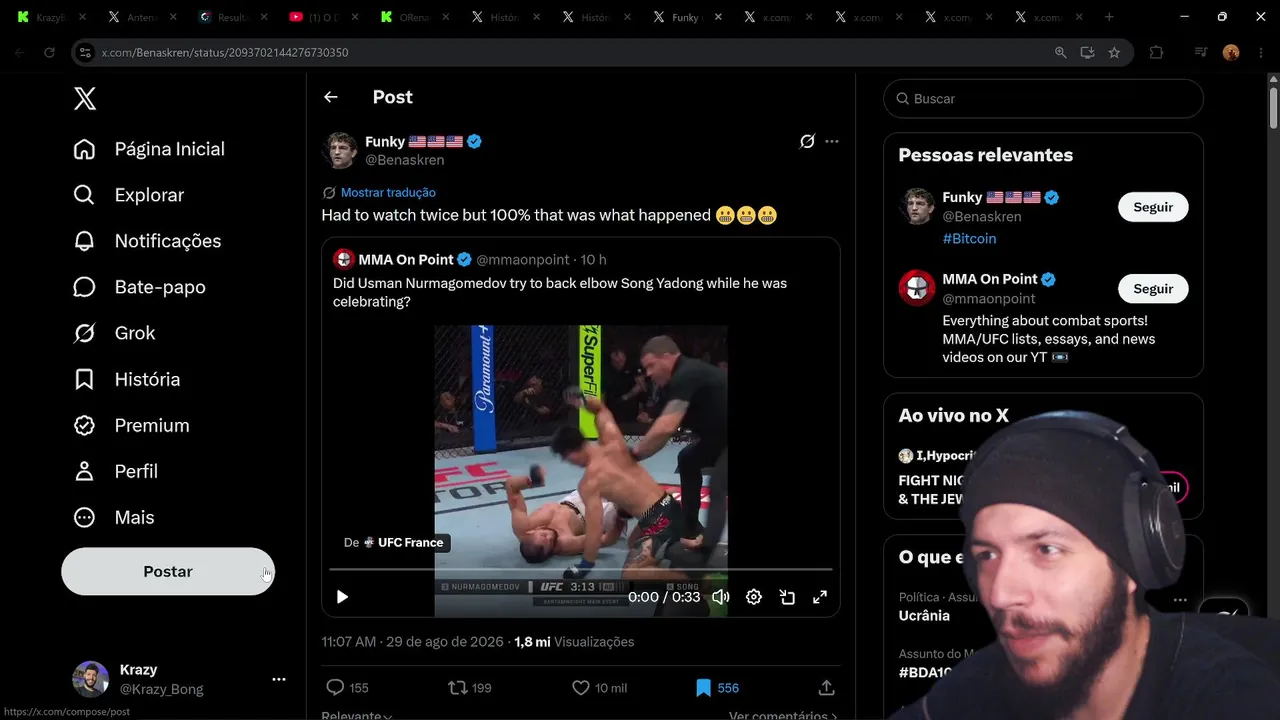Open more options for the Ucrânia trend
Image resolution: width=1280 pixels, height=720 pixels.
[1180, 601]
